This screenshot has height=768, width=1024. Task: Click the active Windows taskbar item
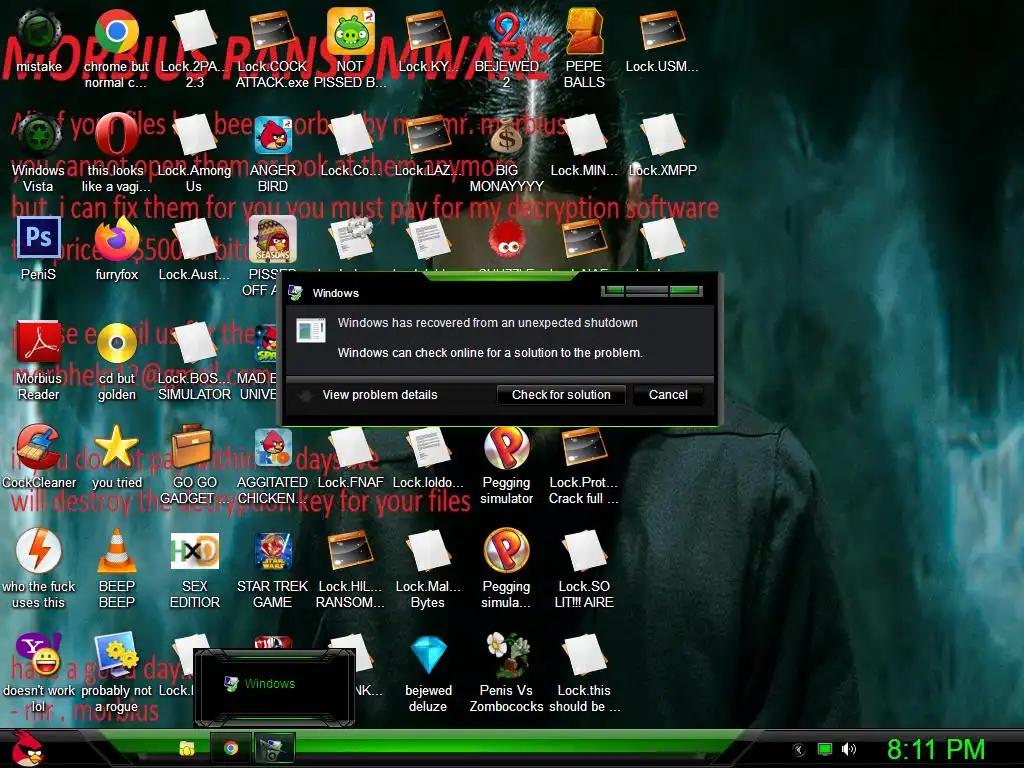point(274,748)
